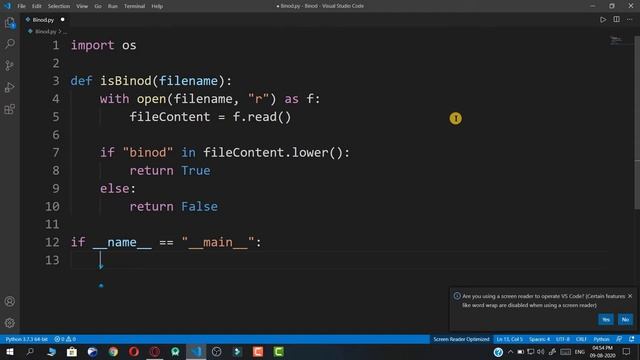Open Opera browser from taskbar
The image size is (640, 360).
(x=134, y=352)
